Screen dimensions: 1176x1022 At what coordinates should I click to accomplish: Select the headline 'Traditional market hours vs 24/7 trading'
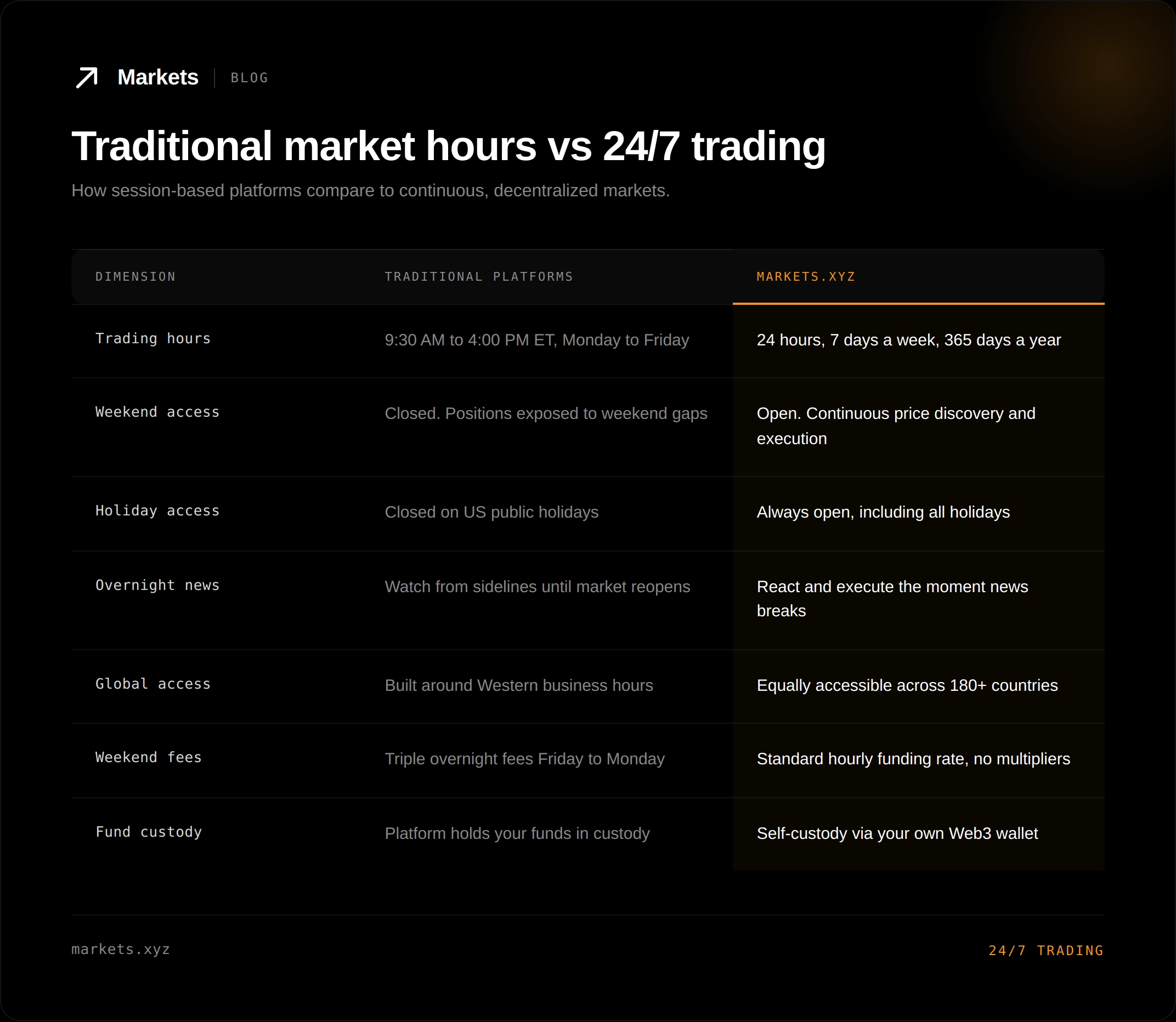[x=449, y=146]
